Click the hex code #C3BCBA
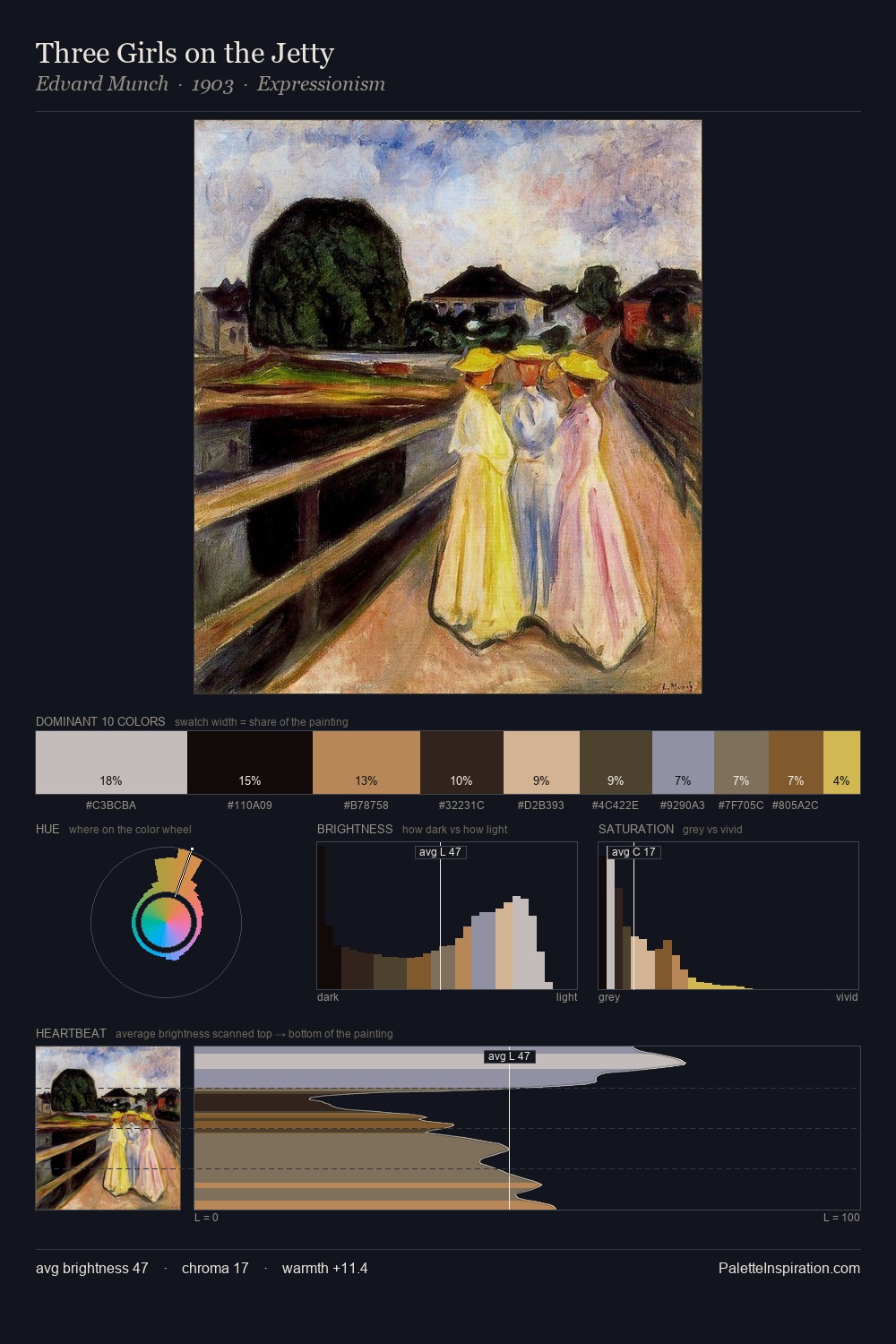This screenshot has width=896, height=1344. pos(111,805)
